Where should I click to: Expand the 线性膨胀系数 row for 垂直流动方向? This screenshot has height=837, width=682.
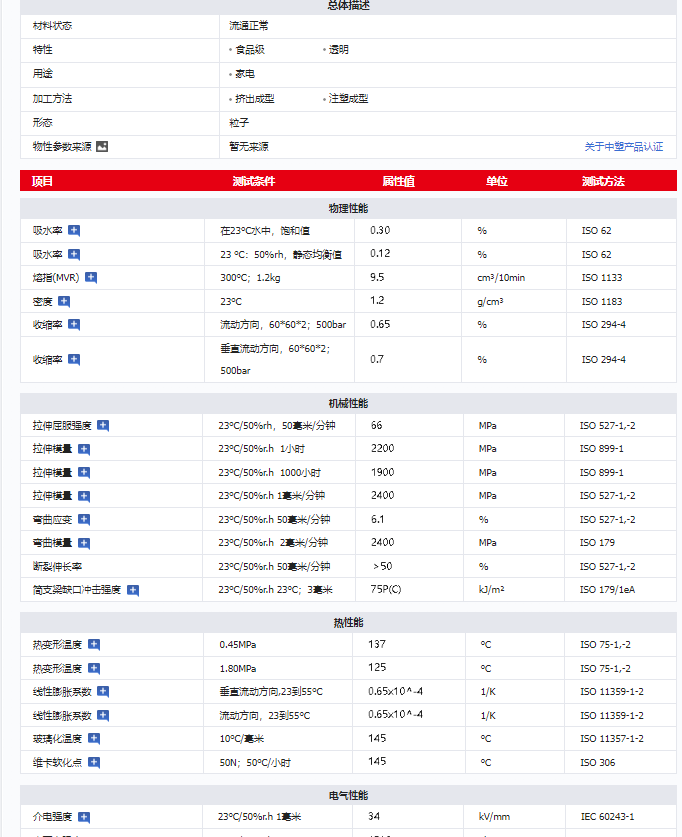coord(103,692)
